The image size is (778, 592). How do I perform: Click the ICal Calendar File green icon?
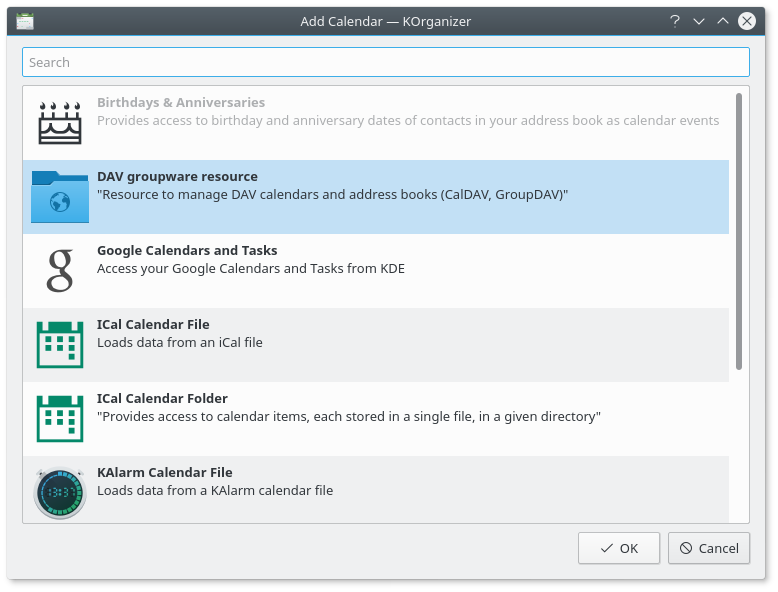59,345
